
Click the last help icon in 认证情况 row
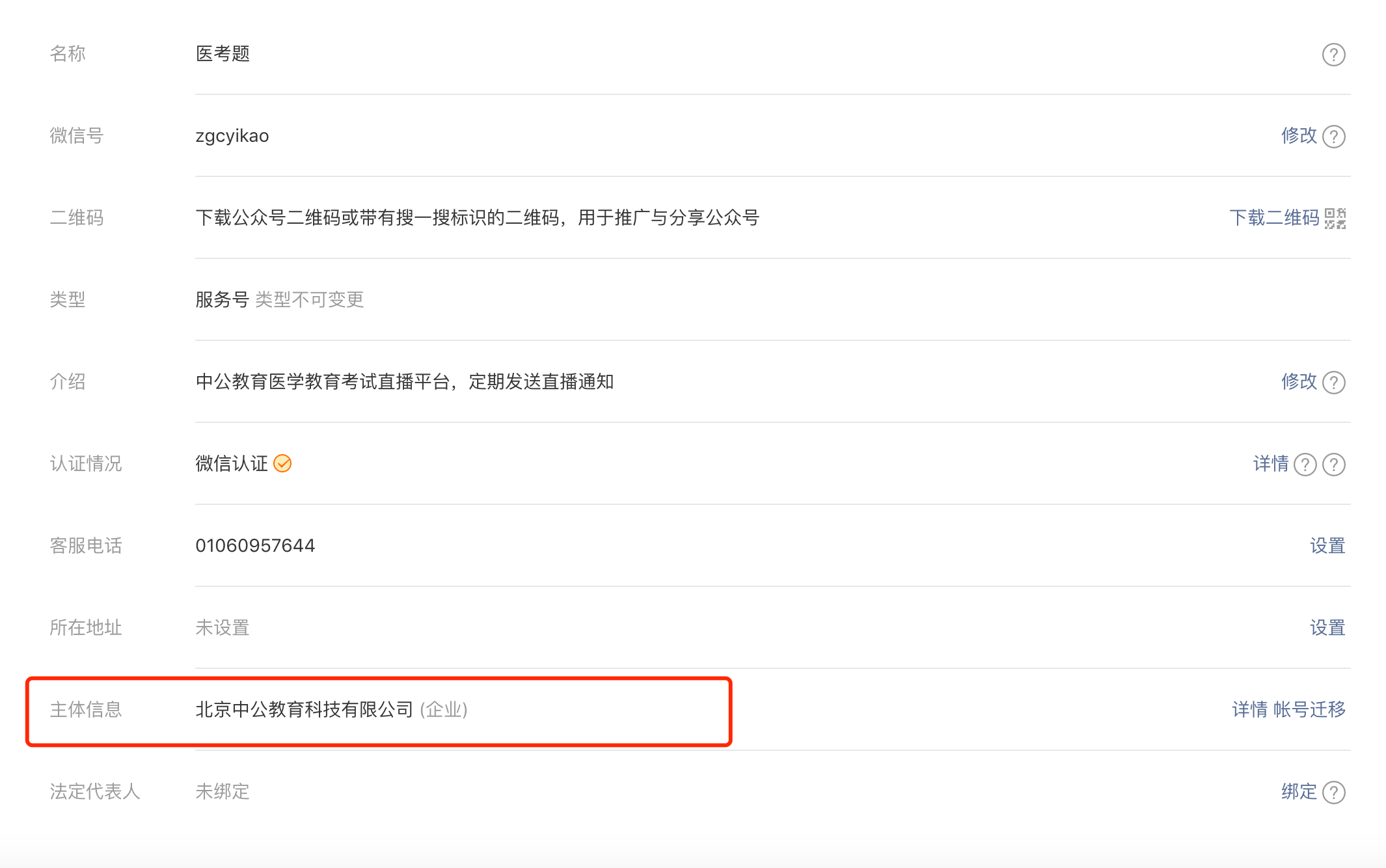click(1333, 465)
